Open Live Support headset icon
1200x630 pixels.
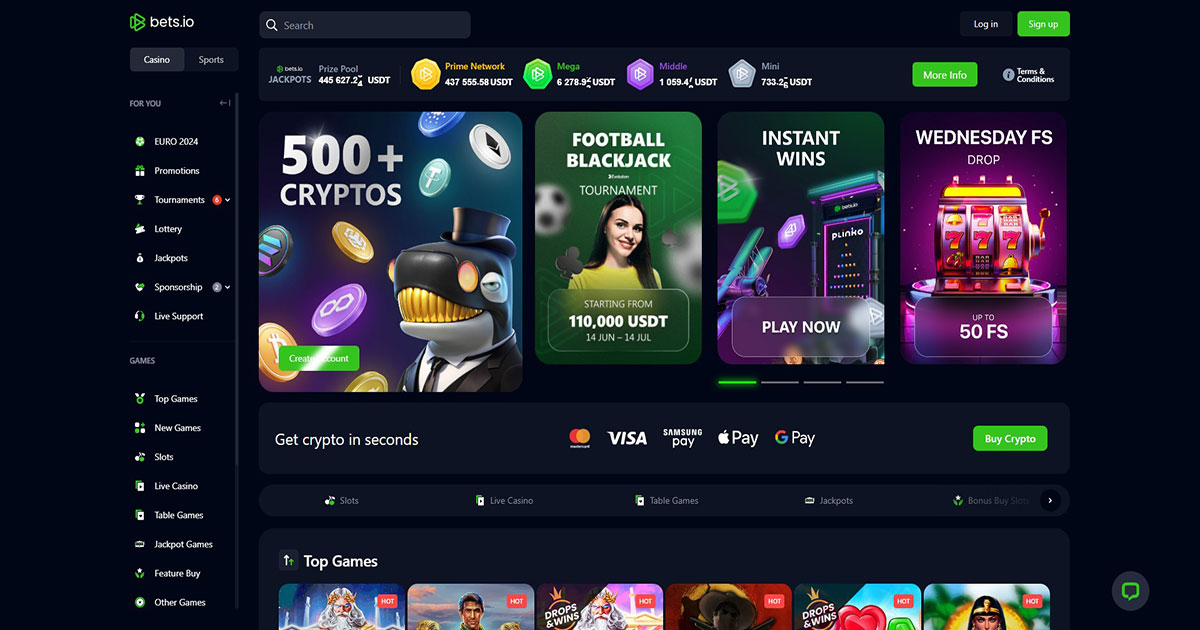pyautogui.click(x=140, y=316)
